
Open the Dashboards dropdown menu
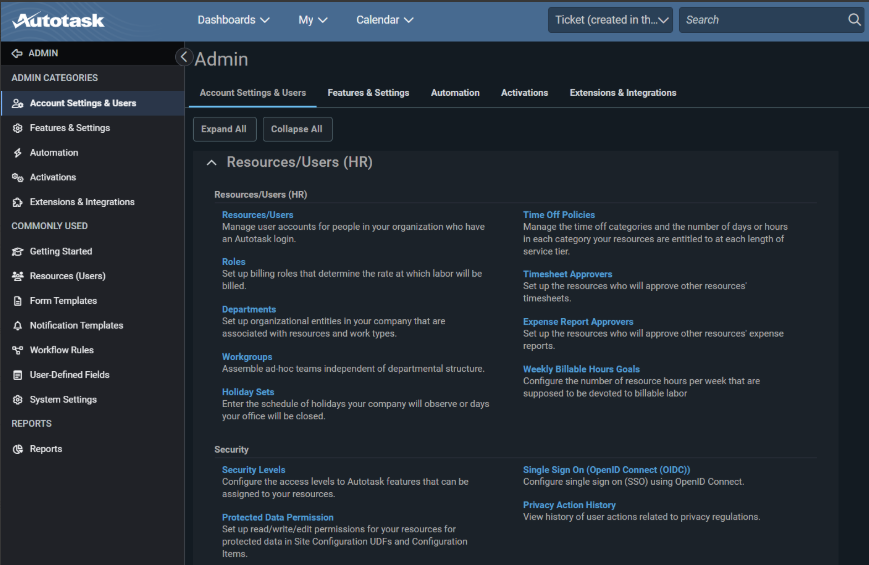233,20
